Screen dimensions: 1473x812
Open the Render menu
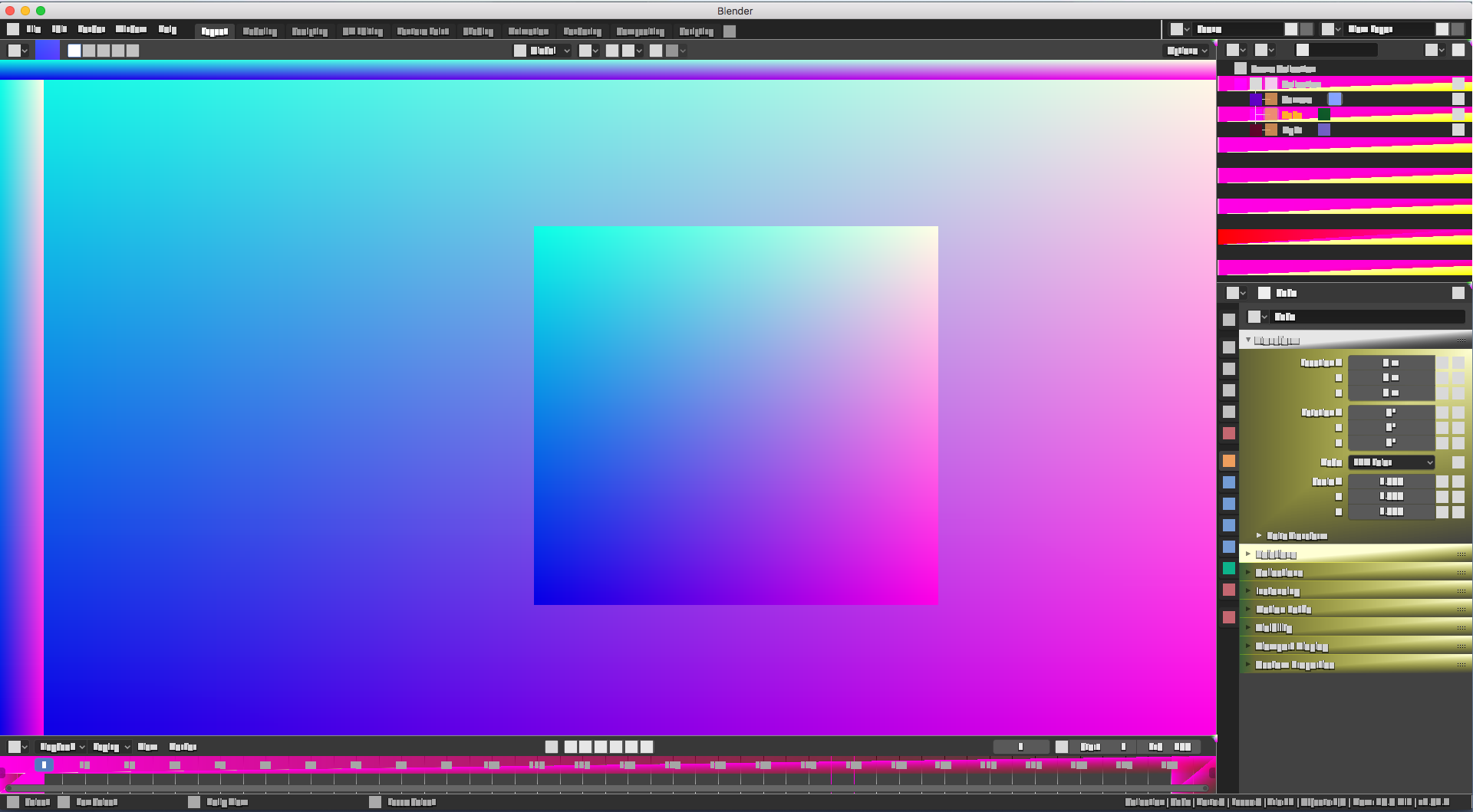[91, 29]
